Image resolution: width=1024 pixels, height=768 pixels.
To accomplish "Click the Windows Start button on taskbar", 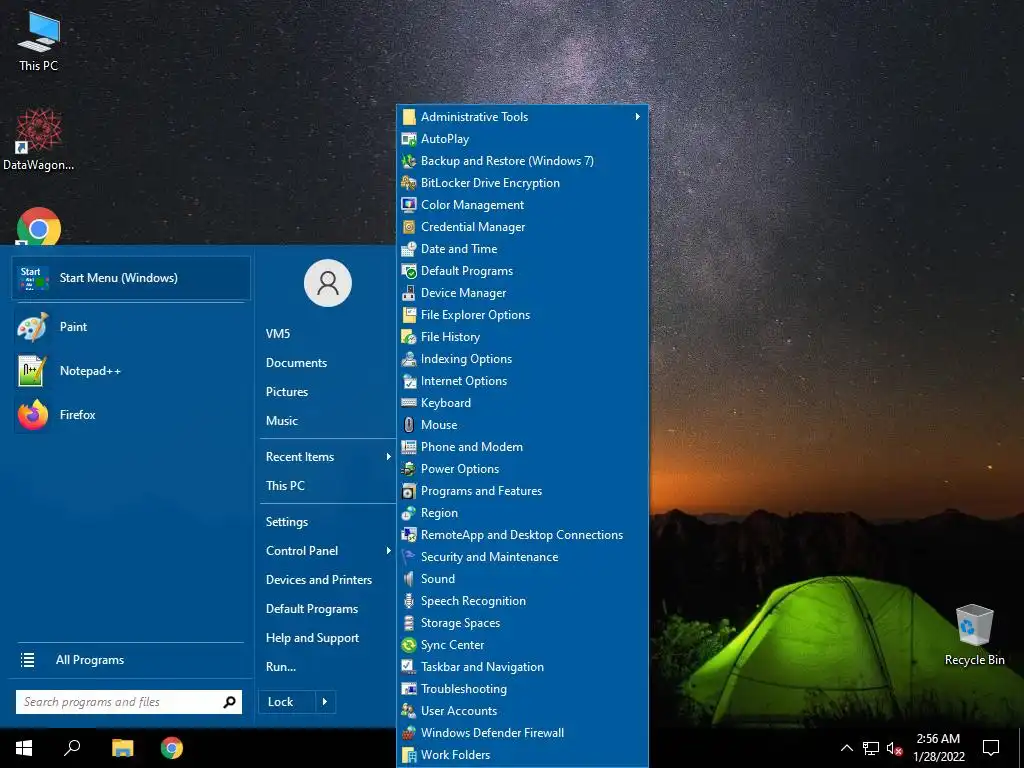I will 24,748.
